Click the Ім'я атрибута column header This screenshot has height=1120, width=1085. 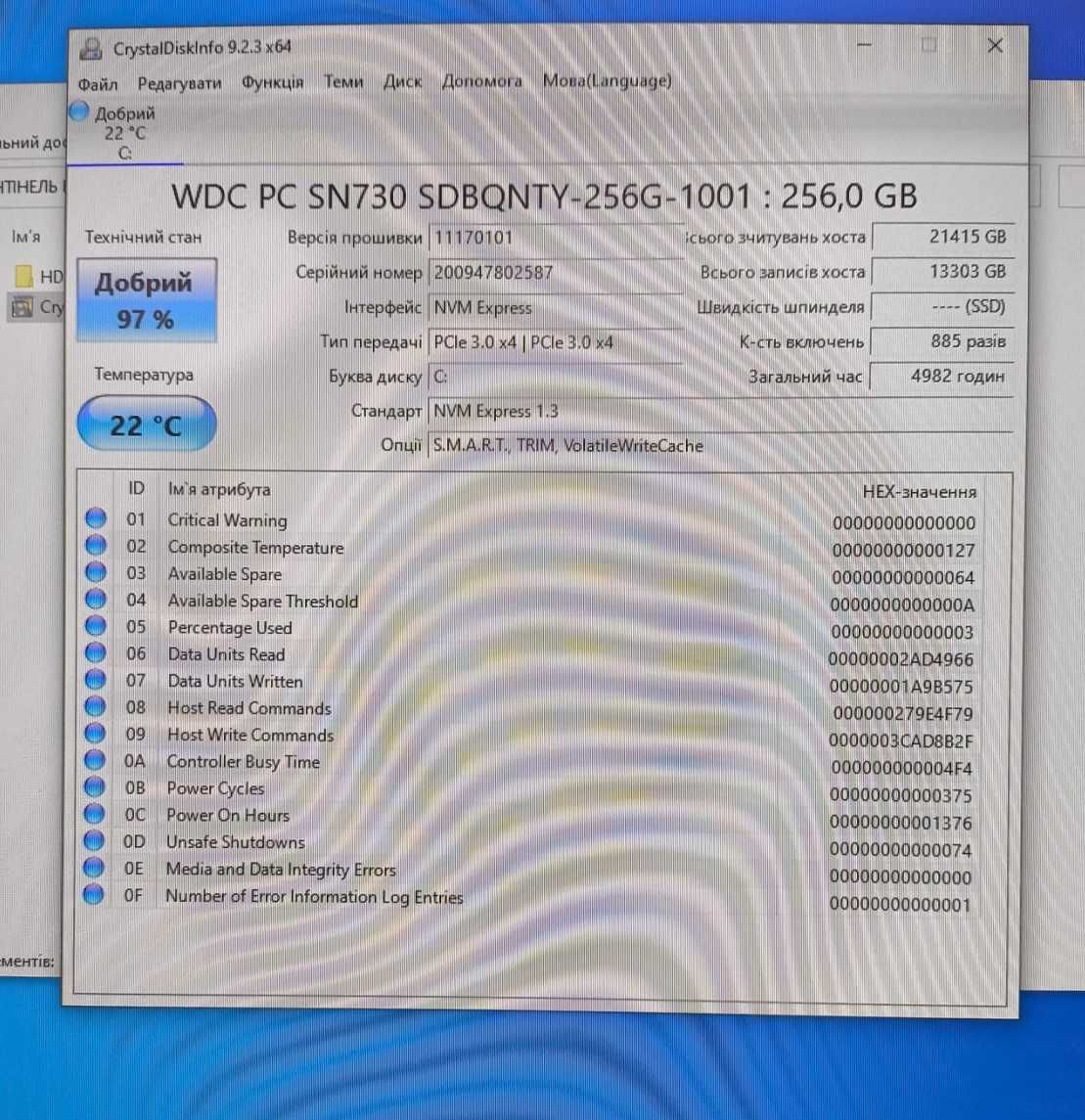click(x=219, y=489)
